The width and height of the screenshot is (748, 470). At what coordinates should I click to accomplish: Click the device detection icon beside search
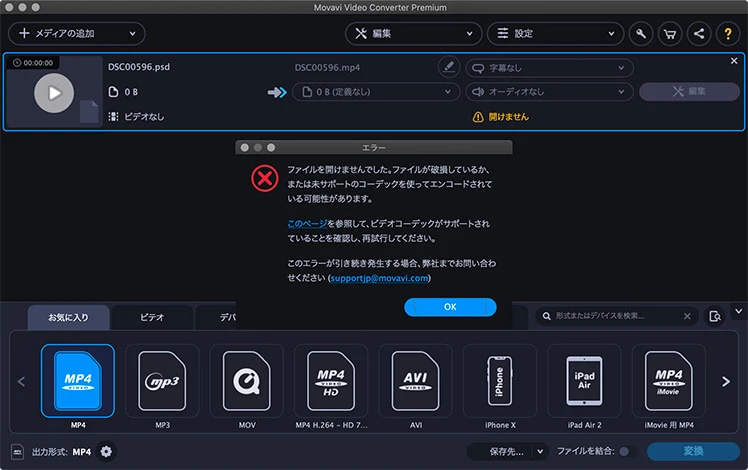(715, 316)
